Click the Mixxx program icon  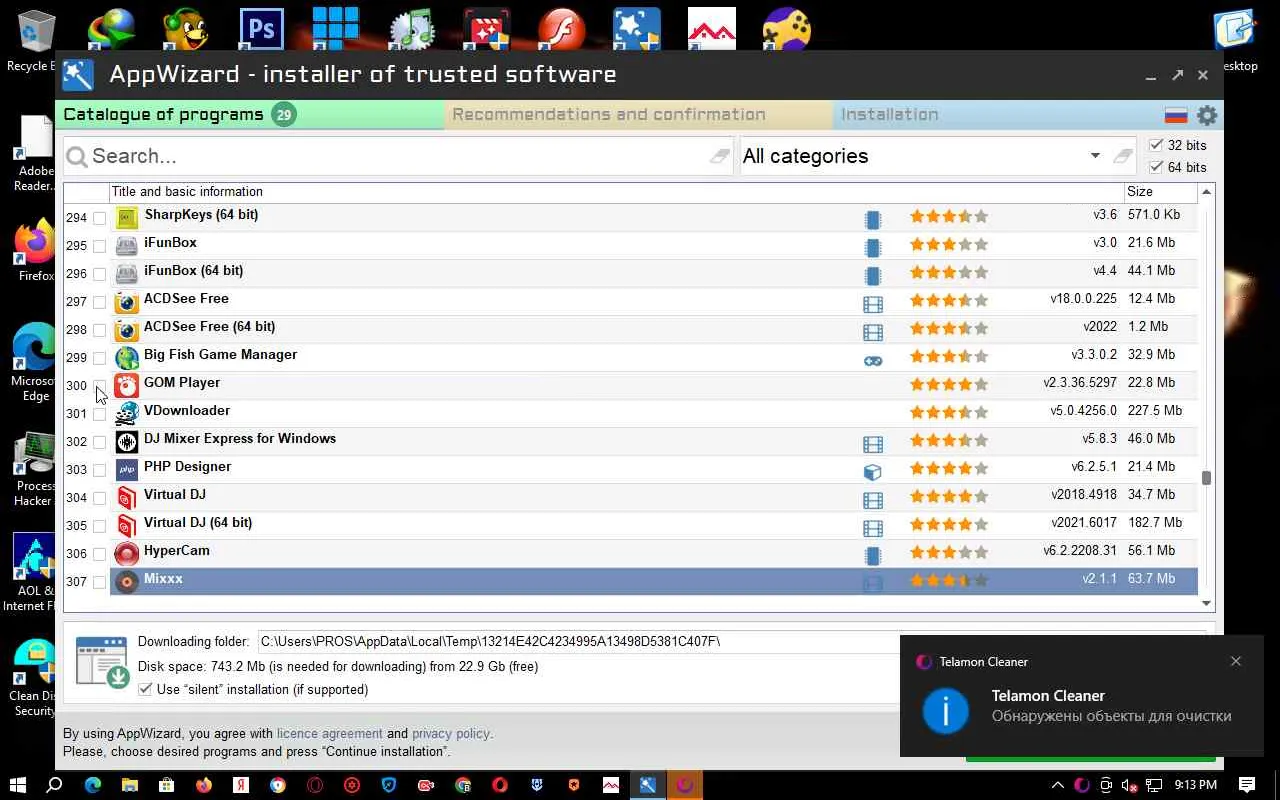pos(126,581)
